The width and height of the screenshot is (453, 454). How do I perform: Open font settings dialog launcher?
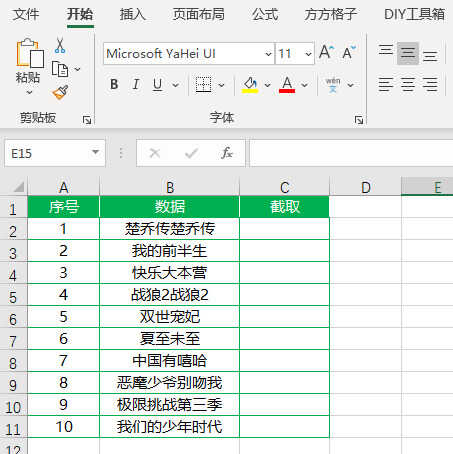tap(359, 120)
